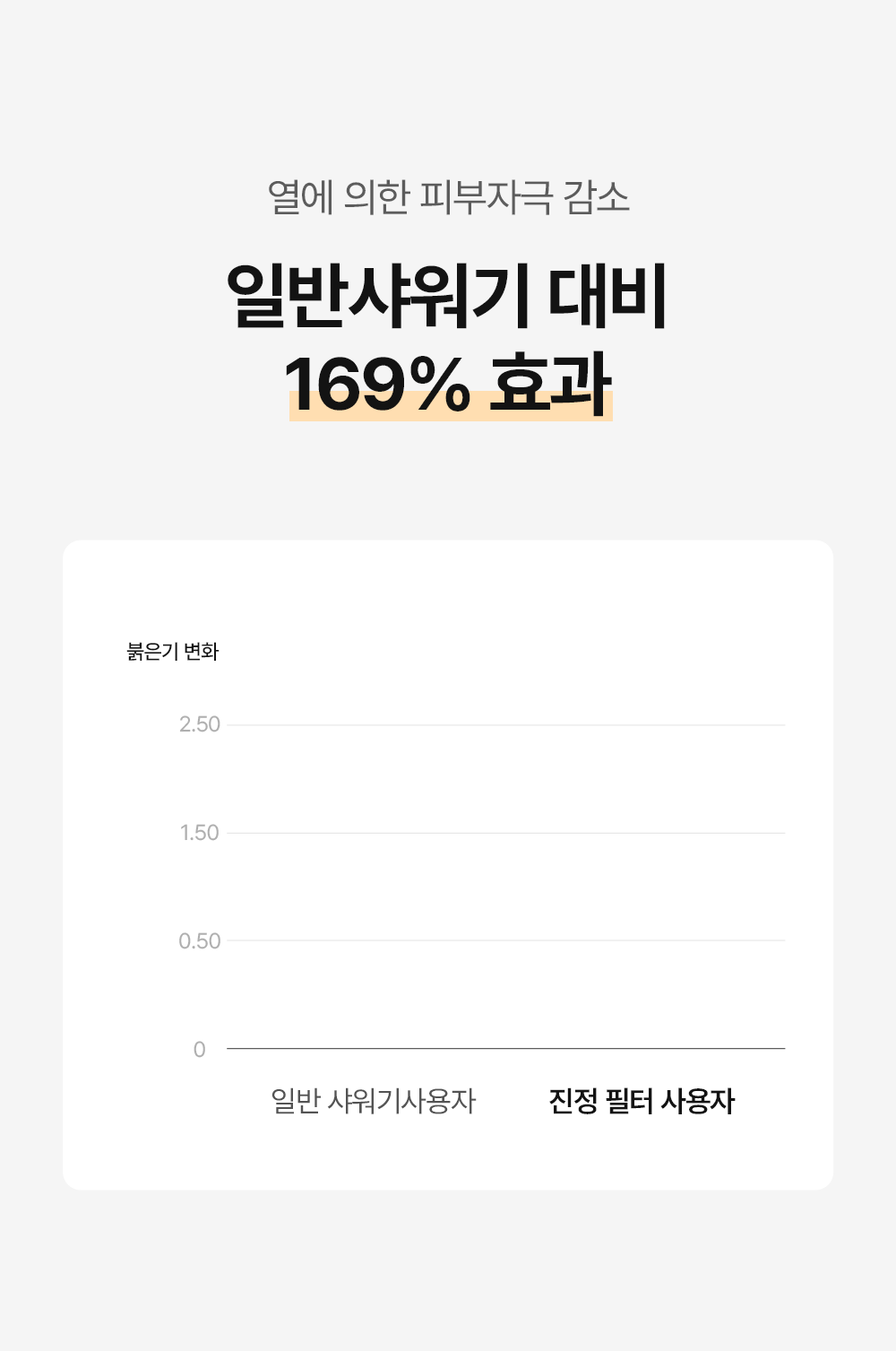
Task: Click the word "감소" in the subtitle
Action: coord(597,197)
